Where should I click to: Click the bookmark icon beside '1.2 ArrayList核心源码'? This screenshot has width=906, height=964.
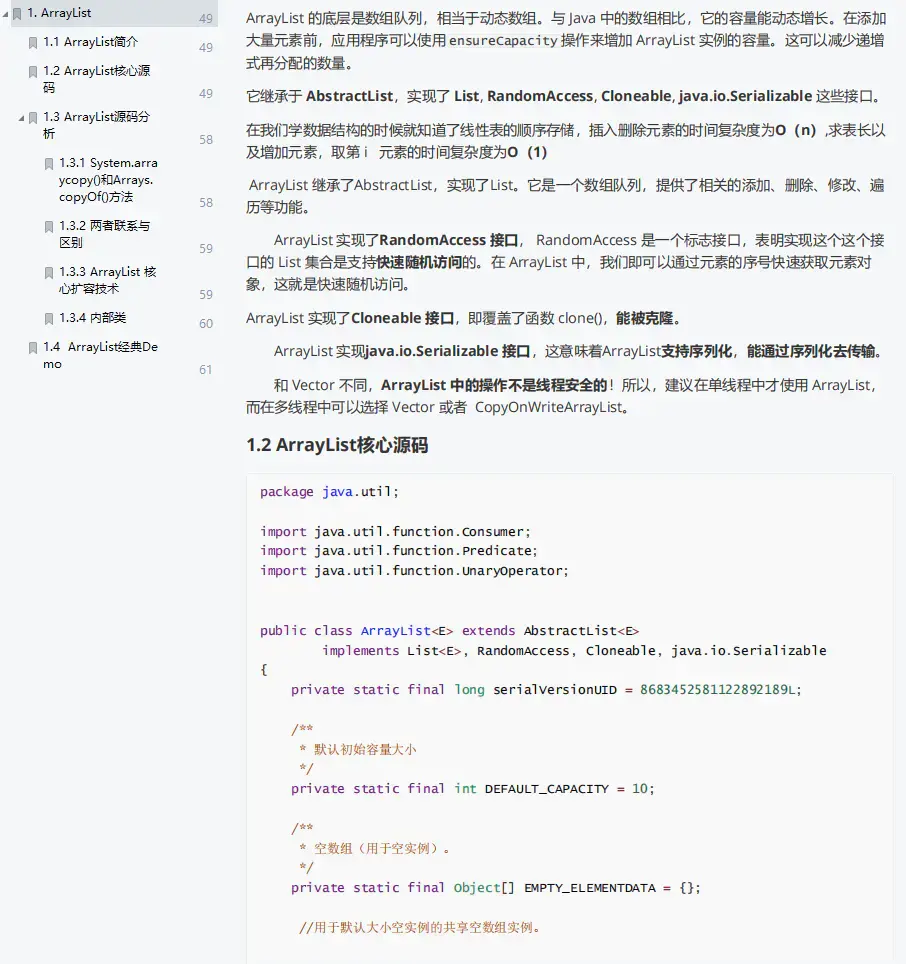[33, 72]
